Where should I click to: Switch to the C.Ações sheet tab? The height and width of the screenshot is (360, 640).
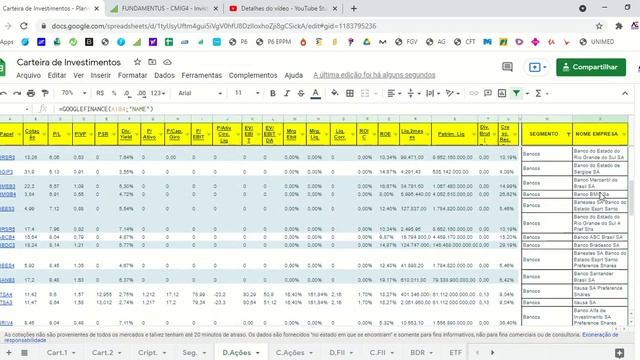293,353
